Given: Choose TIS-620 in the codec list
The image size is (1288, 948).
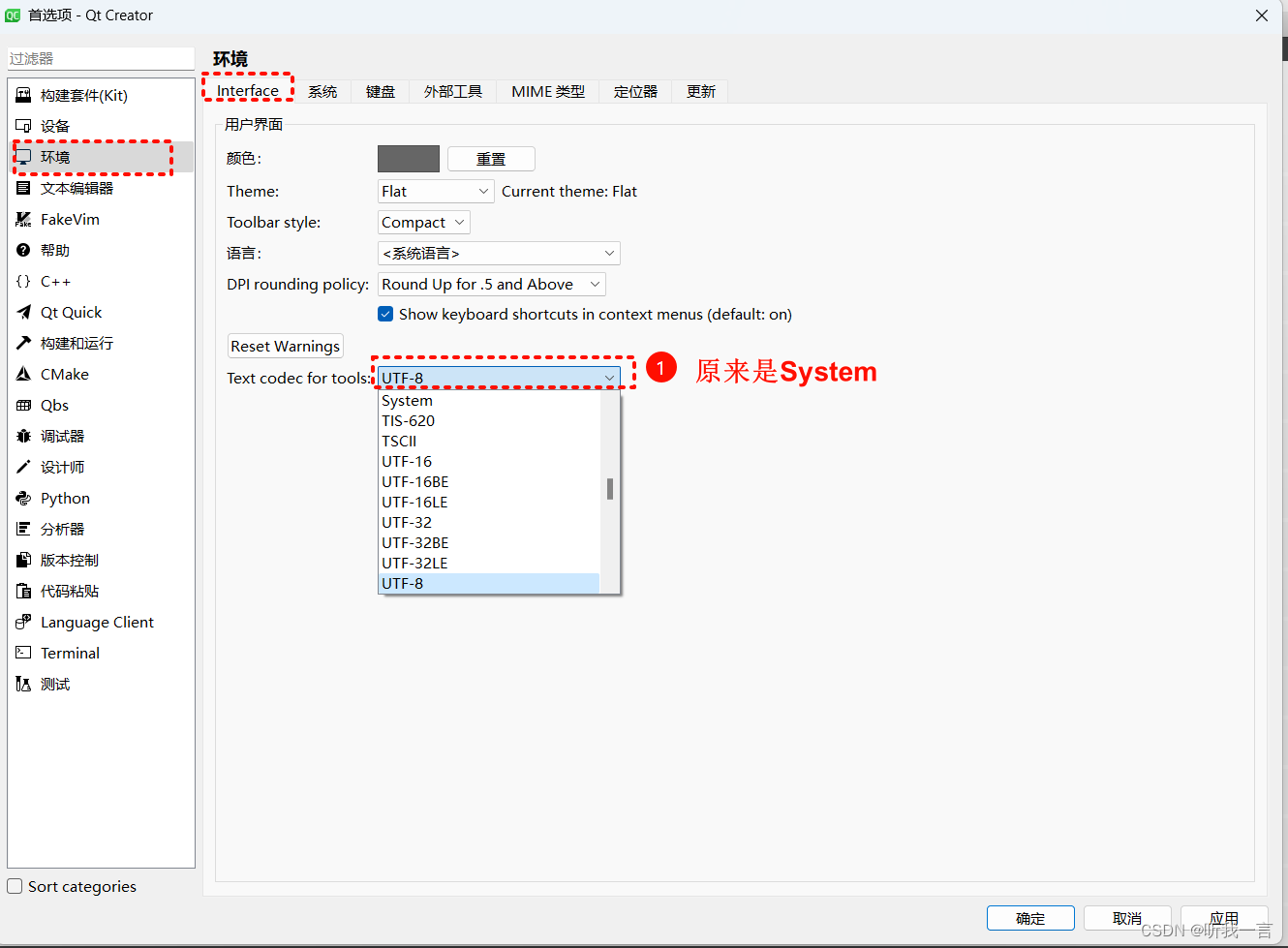Looking at the screenshot, I should pos(489,421).
